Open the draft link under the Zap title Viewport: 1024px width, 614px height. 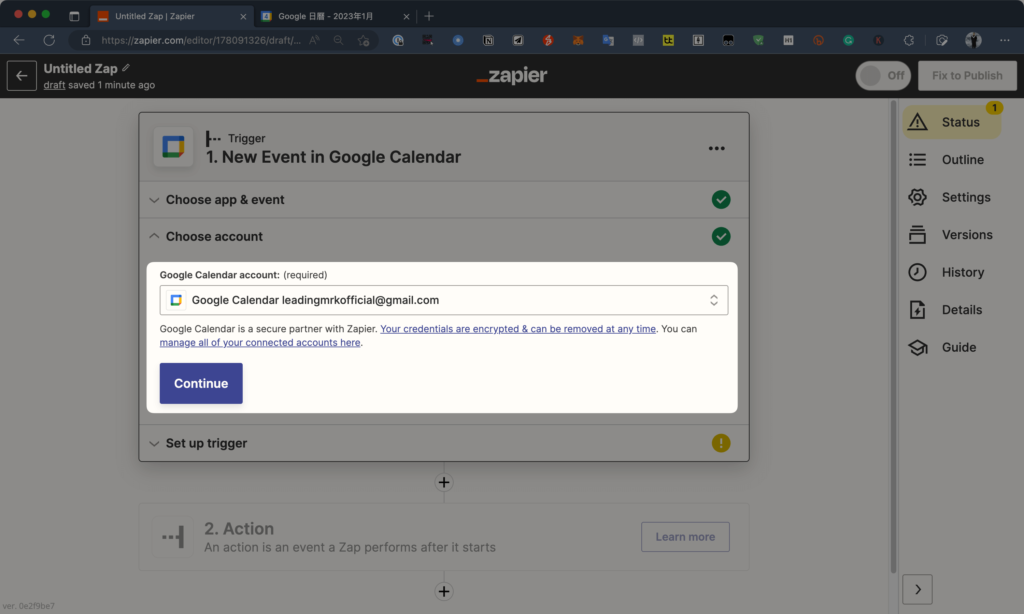tap(54, 85)
